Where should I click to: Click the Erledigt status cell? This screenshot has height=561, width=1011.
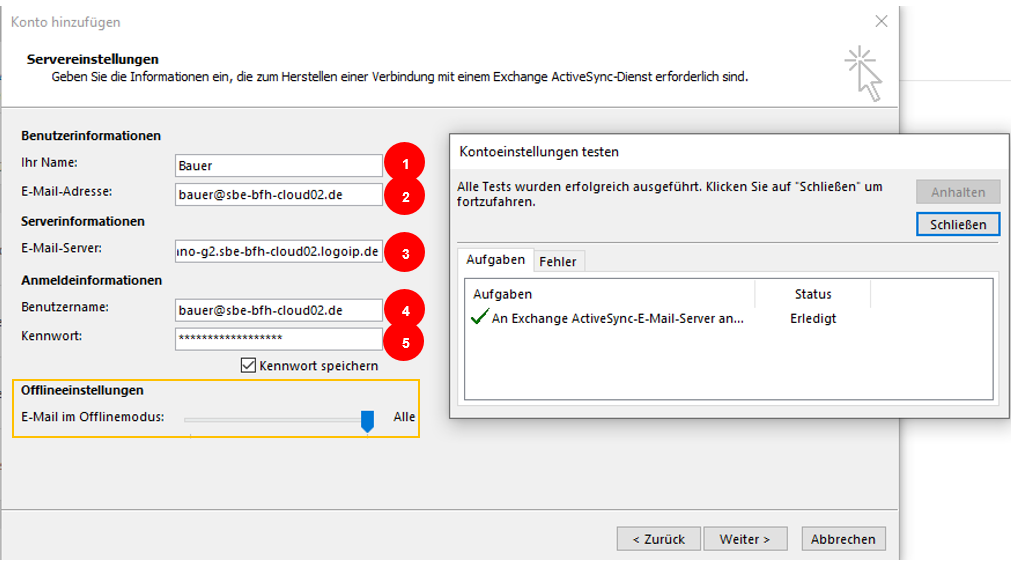(812, 319)
